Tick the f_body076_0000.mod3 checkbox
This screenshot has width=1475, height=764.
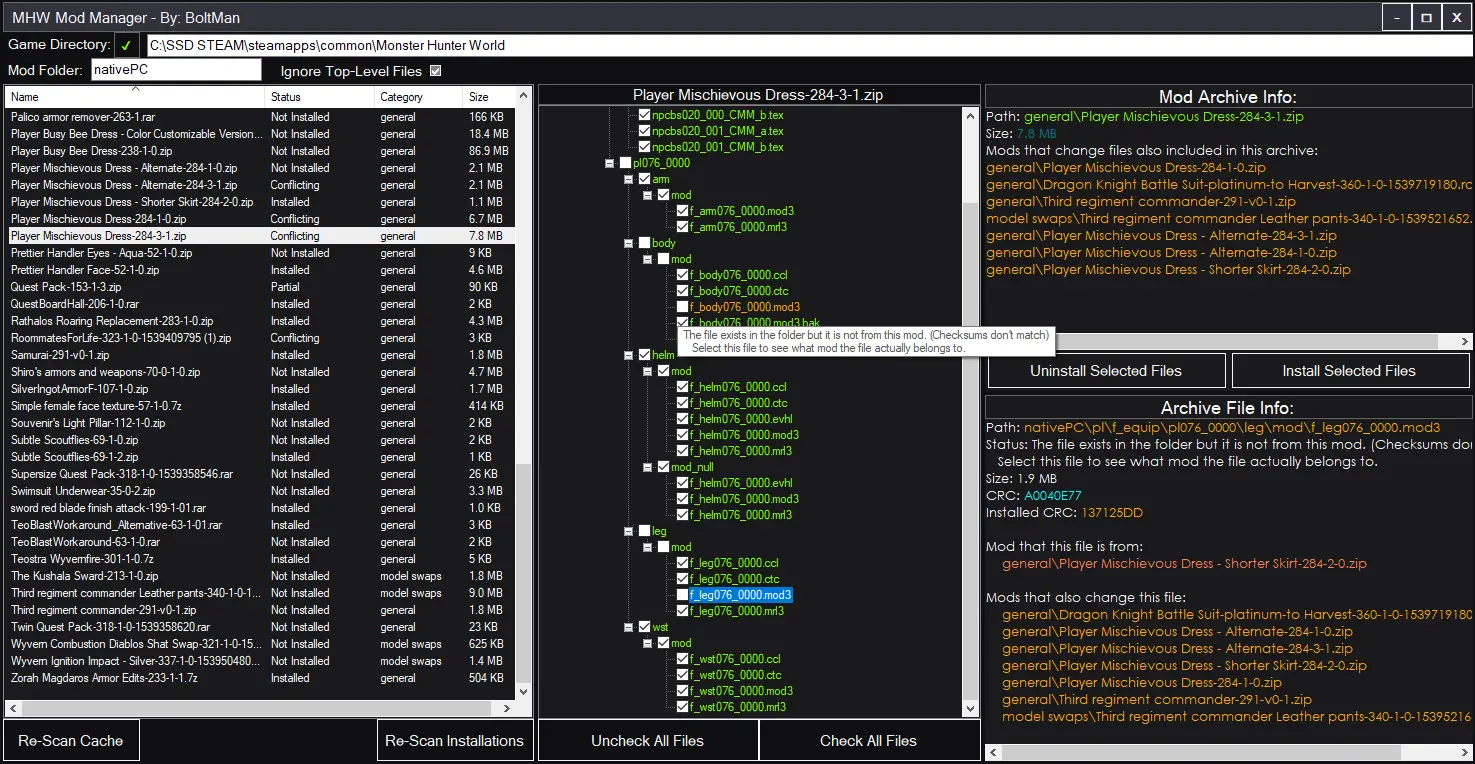point(682,307)
